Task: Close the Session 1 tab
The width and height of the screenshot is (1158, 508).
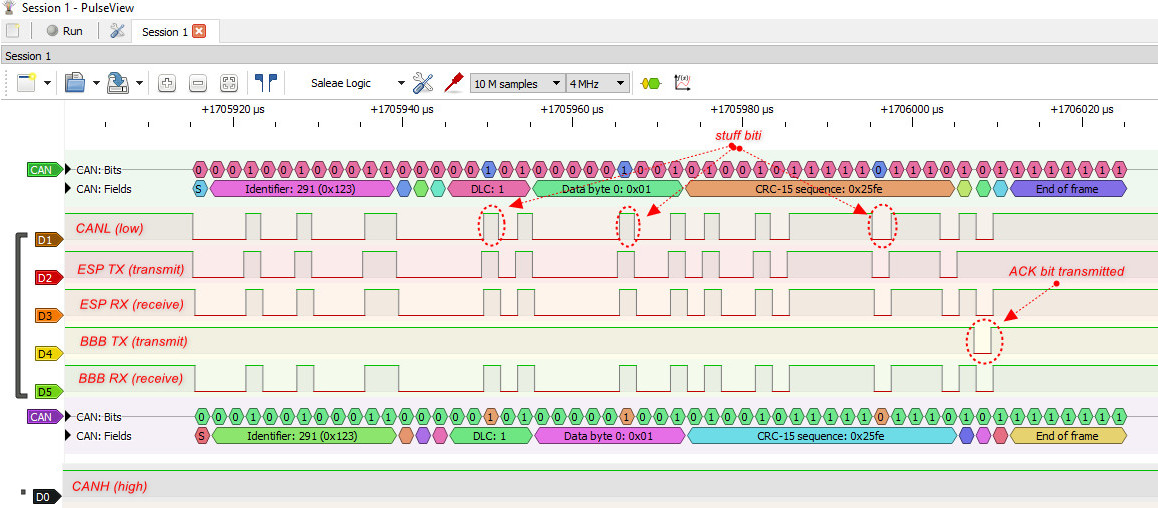Action: point(199,31)
